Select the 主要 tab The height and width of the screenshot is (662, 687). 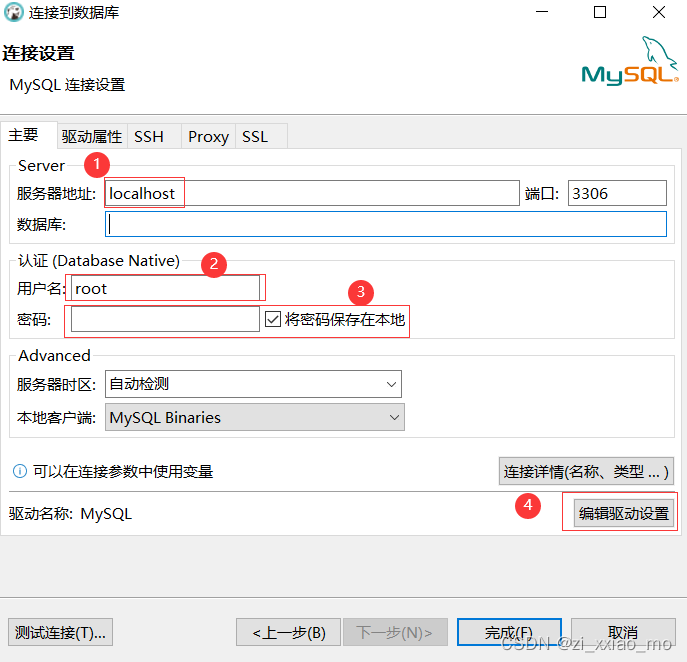[24, 136]
